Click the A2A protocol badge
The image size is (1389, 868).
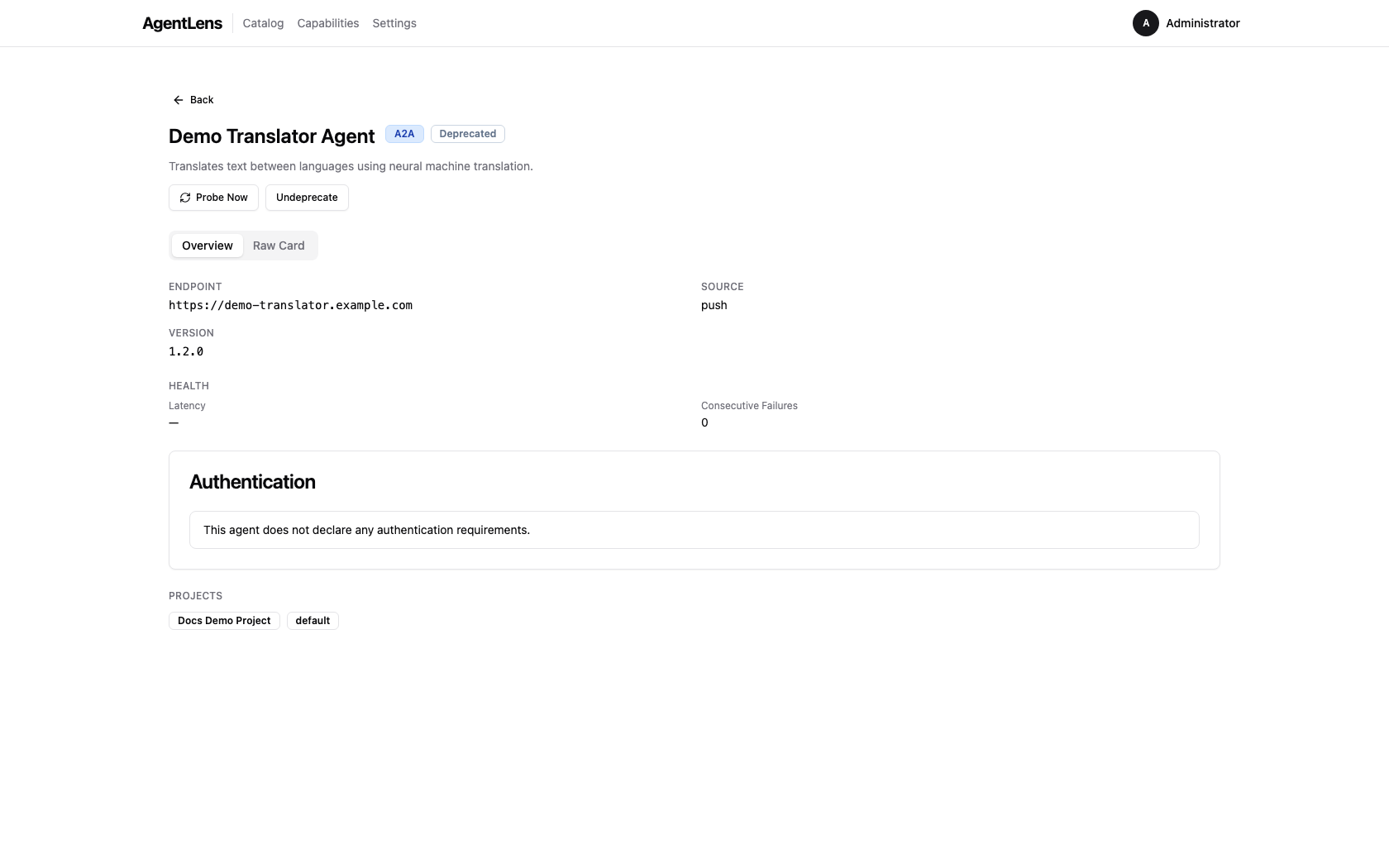(404, 133)
